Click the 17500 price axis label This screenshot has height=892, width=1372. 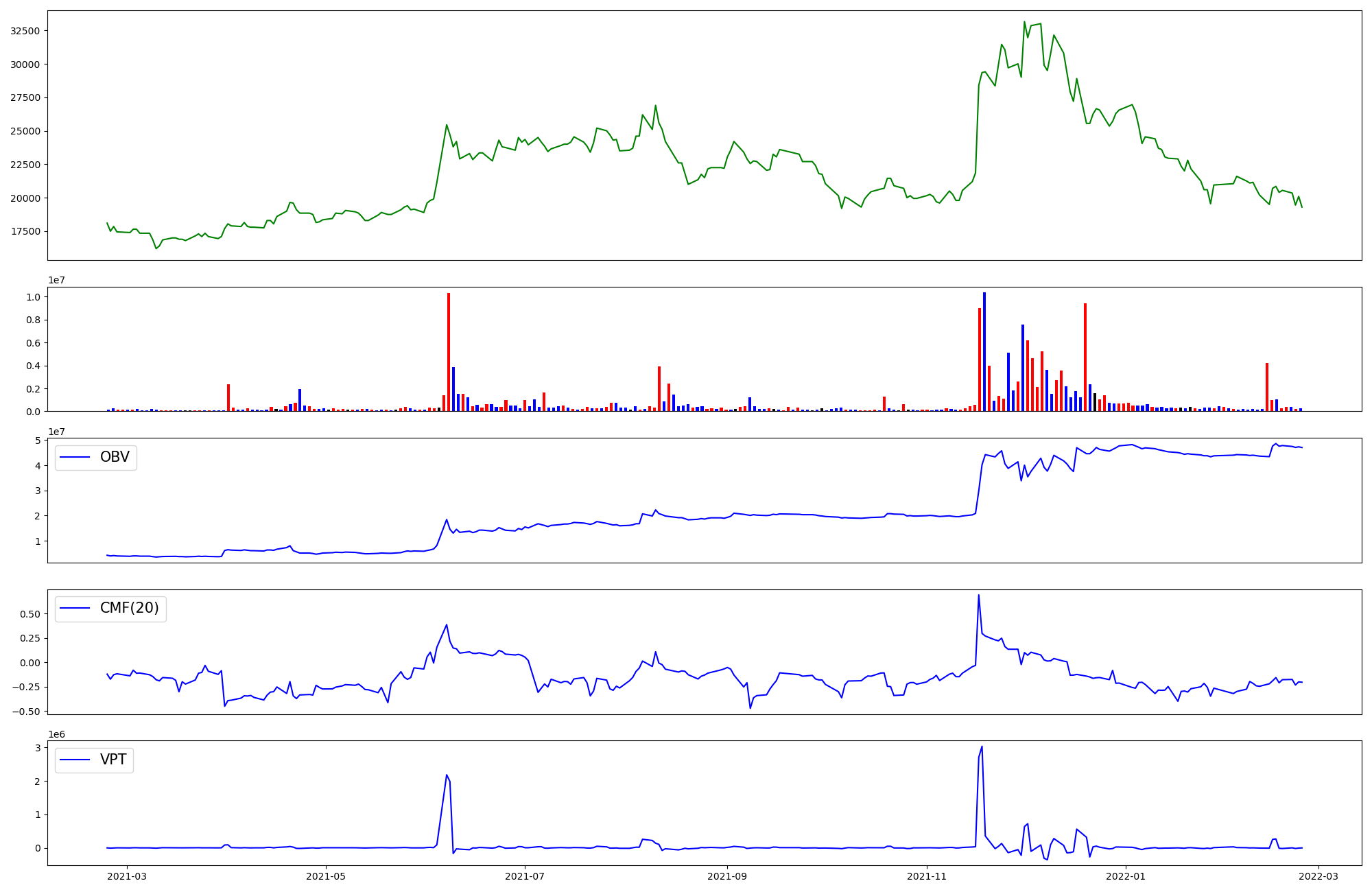tap(25, 232)
